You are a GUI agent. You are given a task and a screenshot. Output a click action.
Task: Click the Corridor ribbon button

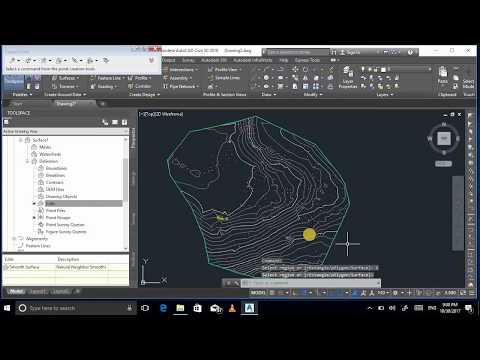pos(139,86)
